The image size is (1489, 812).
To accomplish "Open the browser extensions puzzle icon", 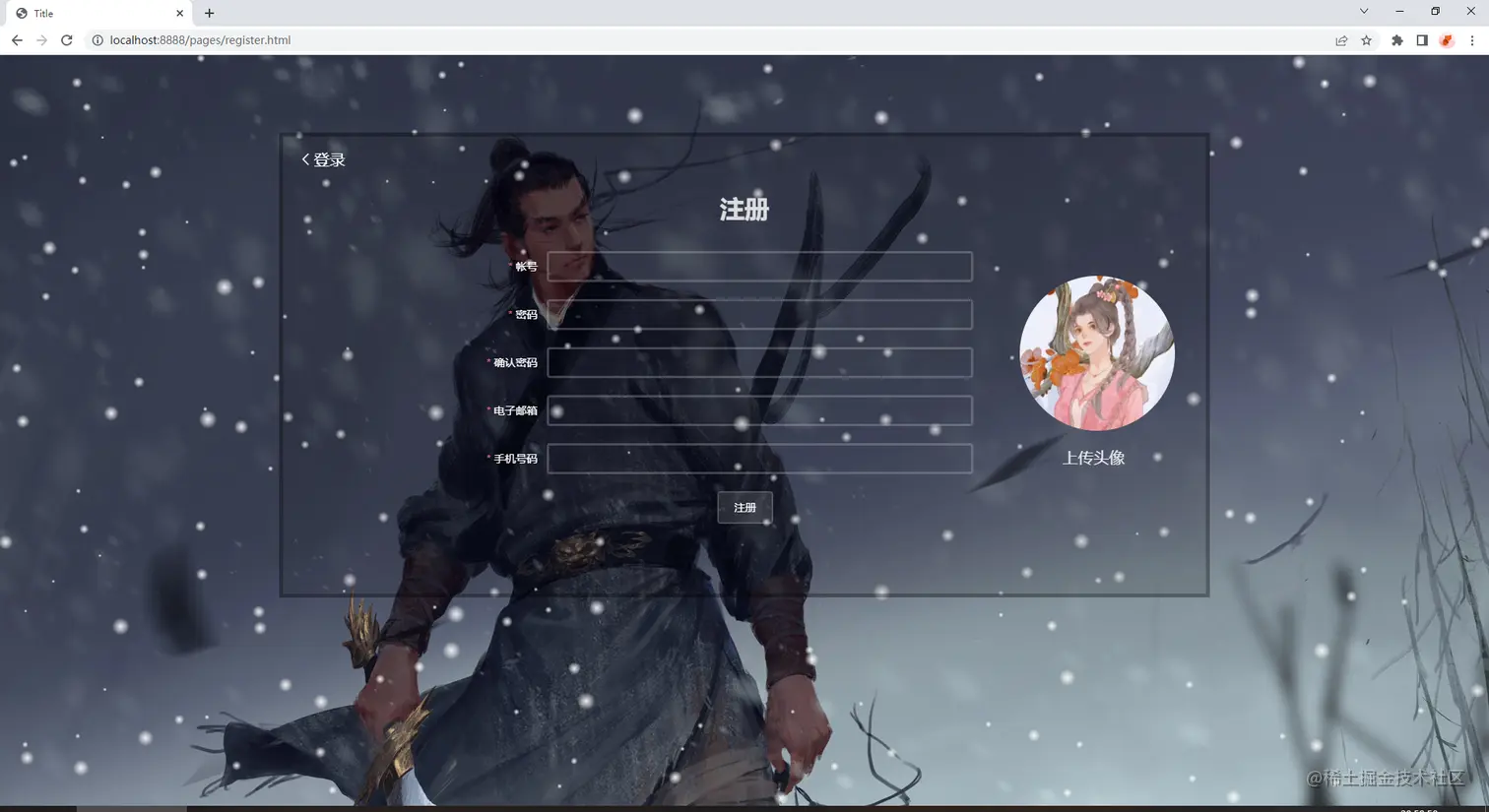I will tap(1397, 40).
